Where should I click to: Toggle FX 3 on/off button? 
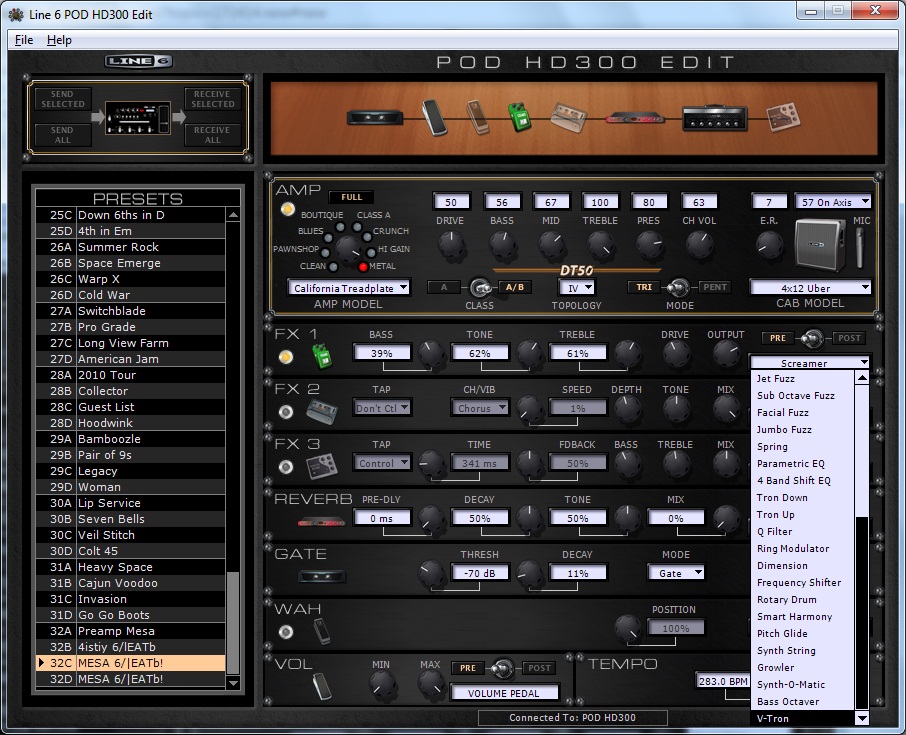tap(286, 467)
